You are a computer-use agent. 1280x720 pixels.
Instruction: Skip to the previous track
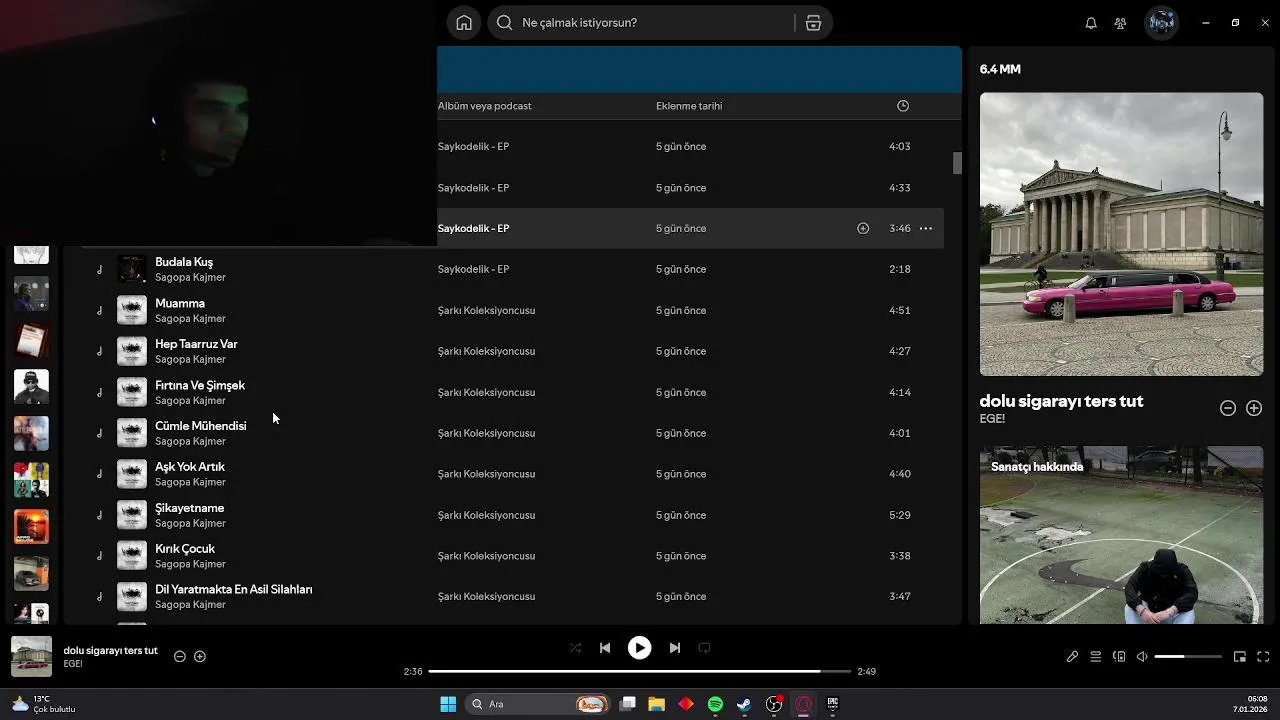tap(605, 648)
